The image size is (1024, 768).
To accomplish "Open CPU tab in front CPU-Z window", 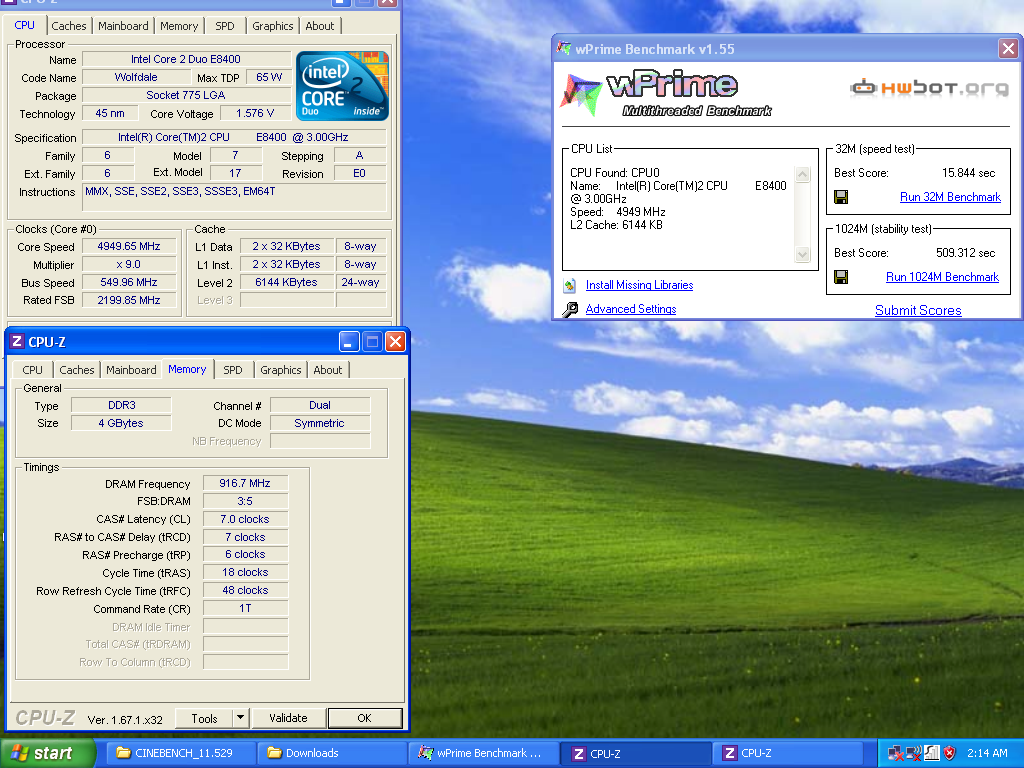I will point(32,370).
